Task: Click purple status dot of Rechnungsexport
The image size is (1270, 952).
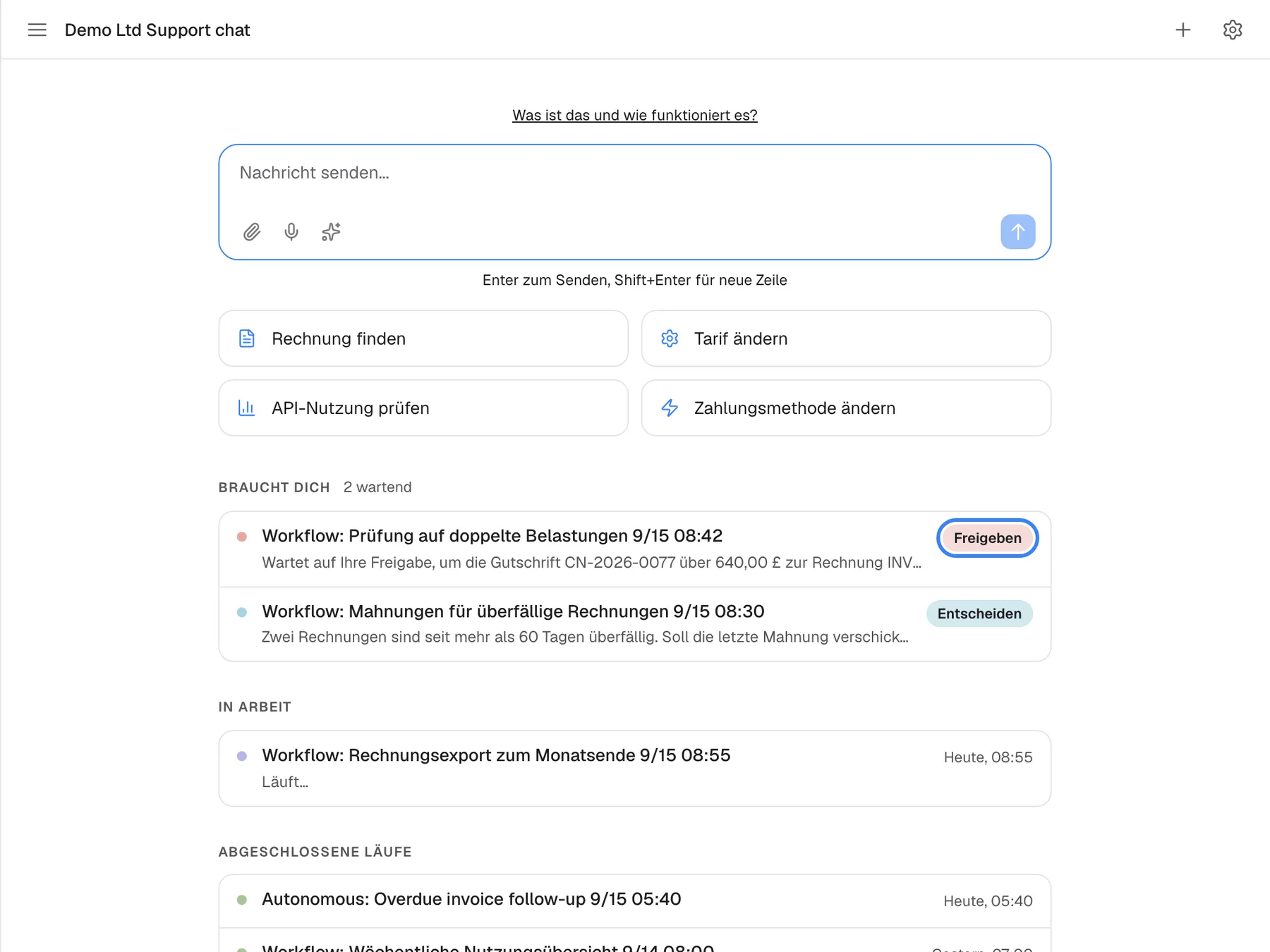Action: point(242,756)
